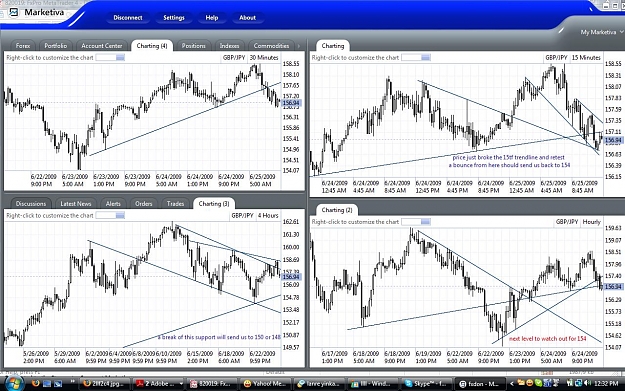Click the Windows Start orb
625x391 pixels.
[x=13, y=383]
